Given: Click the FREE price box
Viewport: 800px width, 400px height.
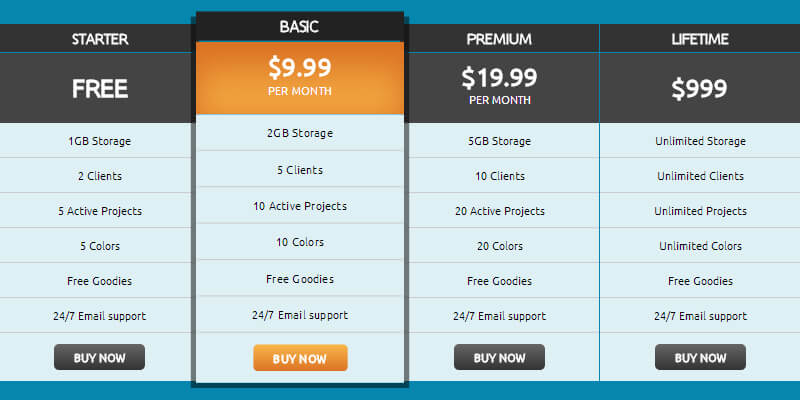Looking at the screenshot, I should click(x=99, y=88).
